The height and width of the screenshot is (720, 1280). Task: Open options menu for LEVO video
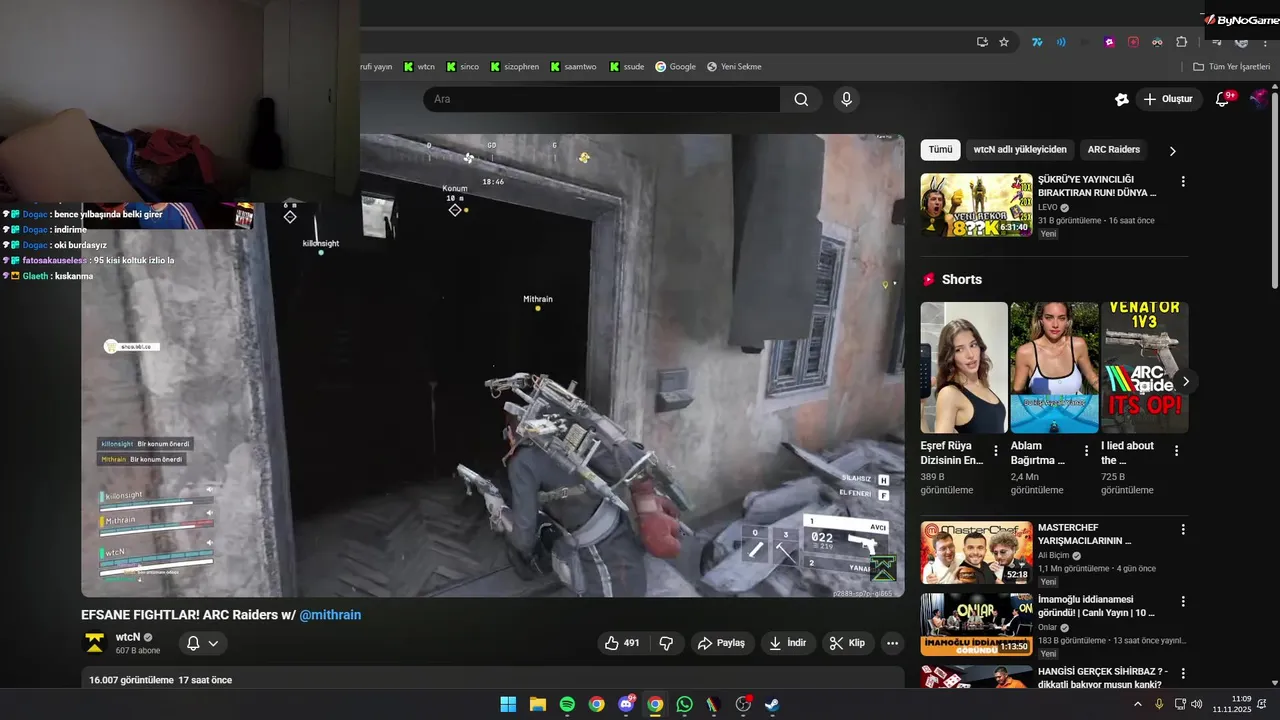[1183, 182]
